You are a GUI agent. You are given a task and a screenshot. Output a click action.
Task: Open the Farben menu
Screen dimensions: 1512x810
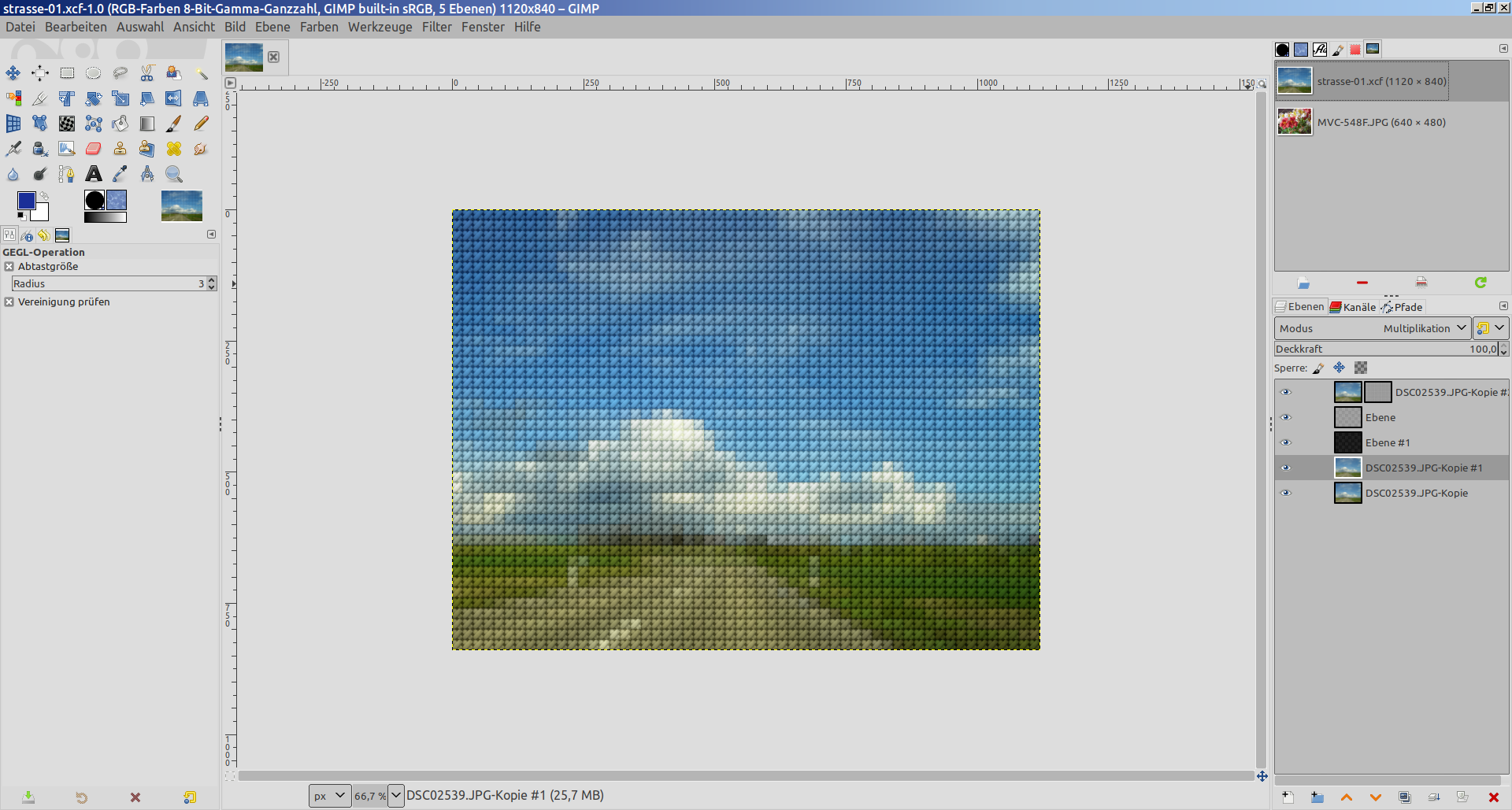pyautogui.click(x=319, y=27)
